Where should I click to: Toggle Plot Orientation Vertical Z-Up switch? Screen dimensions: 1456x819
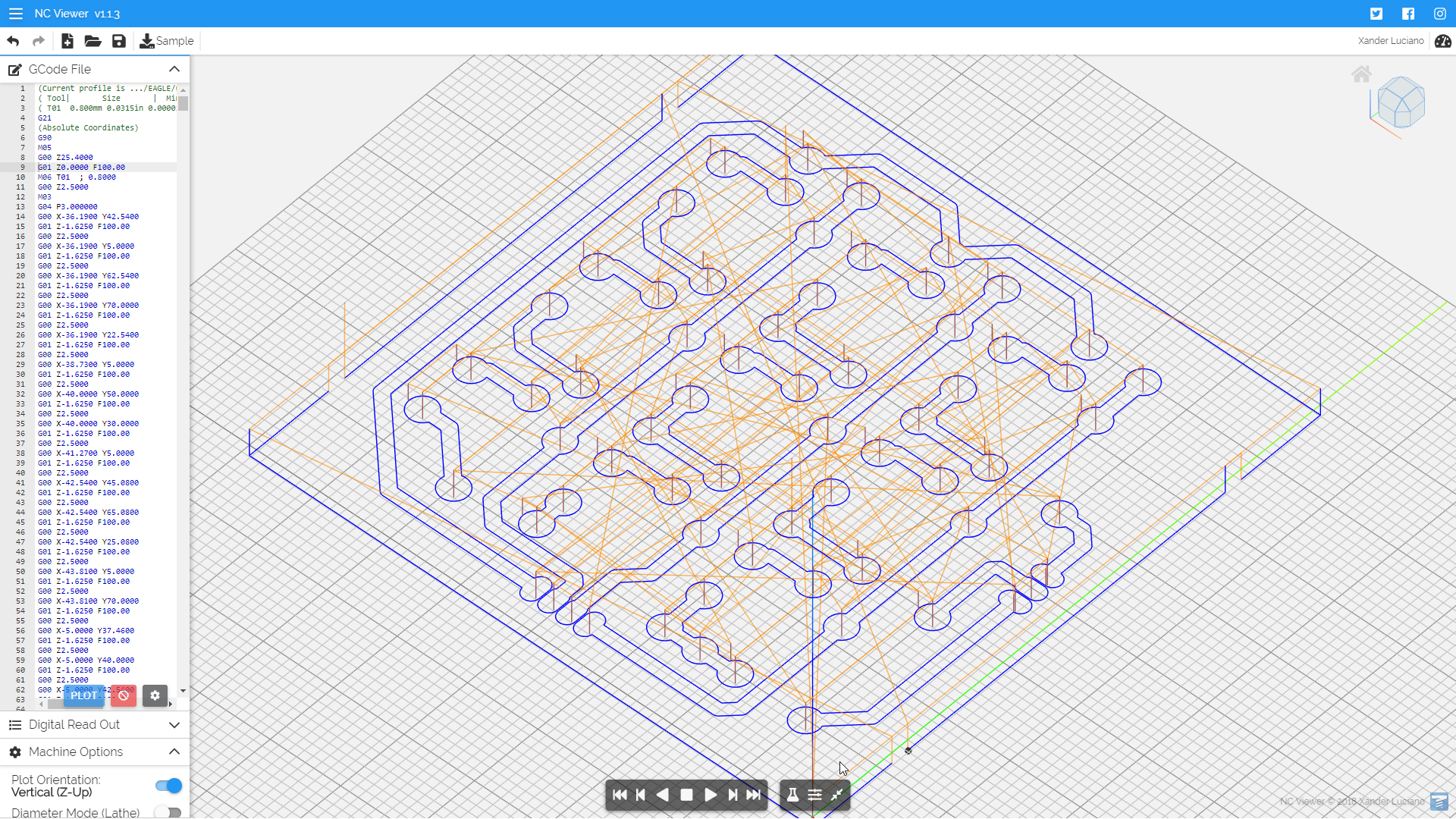point(168,786)
